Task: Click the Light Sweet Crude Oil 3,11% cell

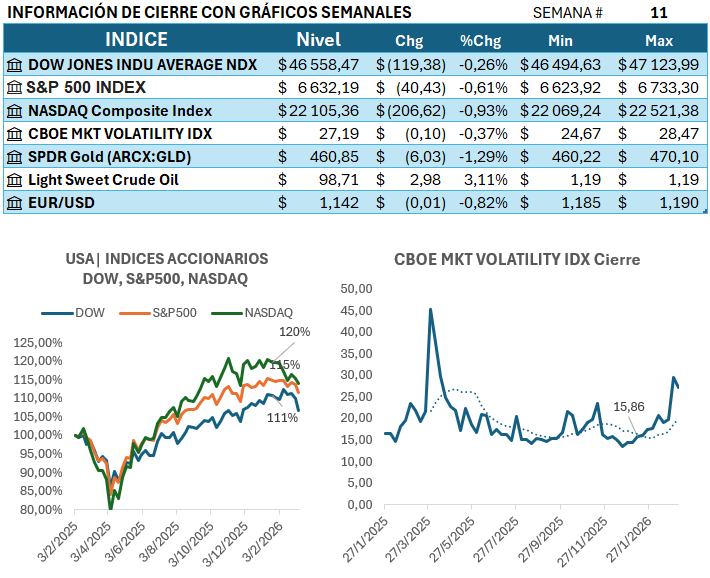Action: pos(479,180)
